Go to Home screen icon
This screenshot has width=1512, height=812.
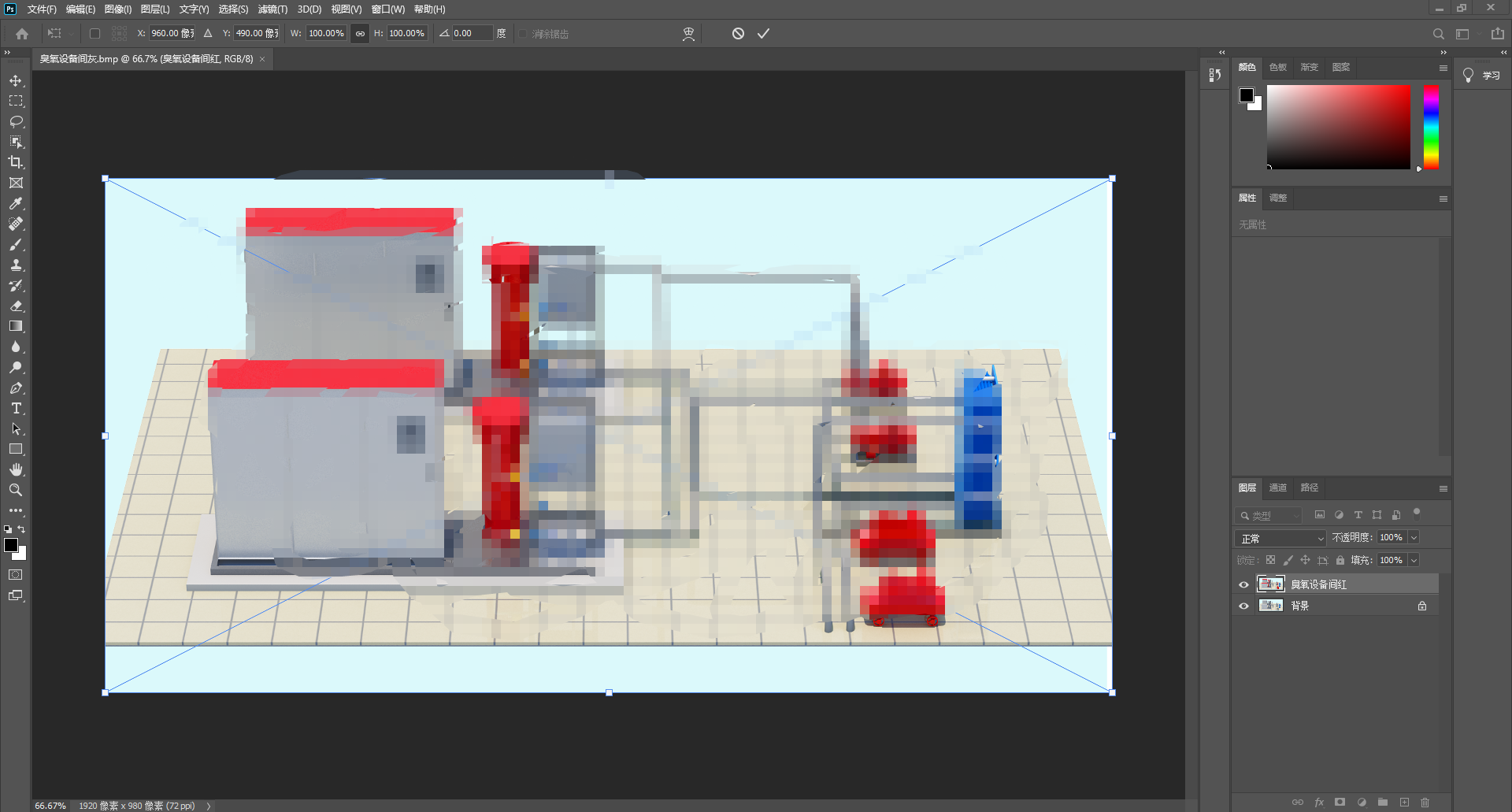pyautogui.click(x=22, y=33)
